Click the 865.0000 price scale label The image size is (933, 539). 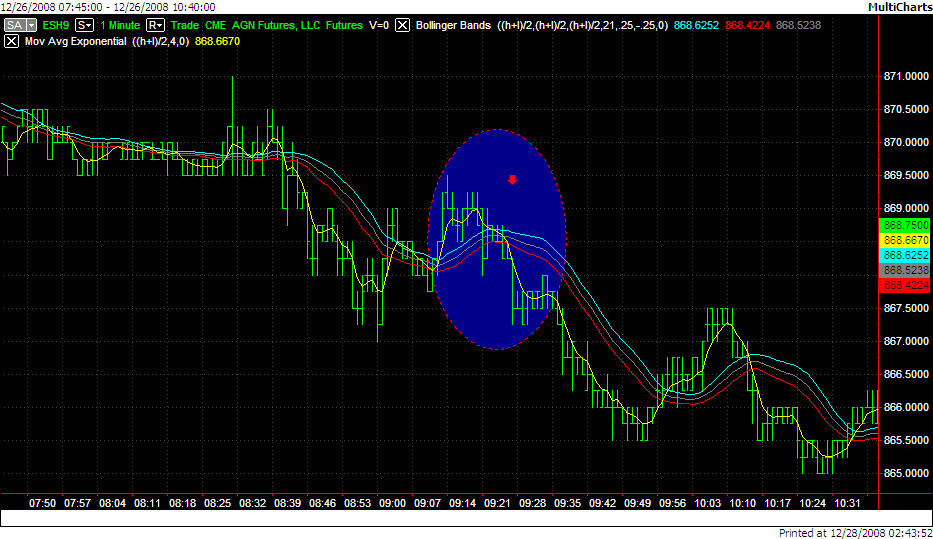[x=906, y=474]
